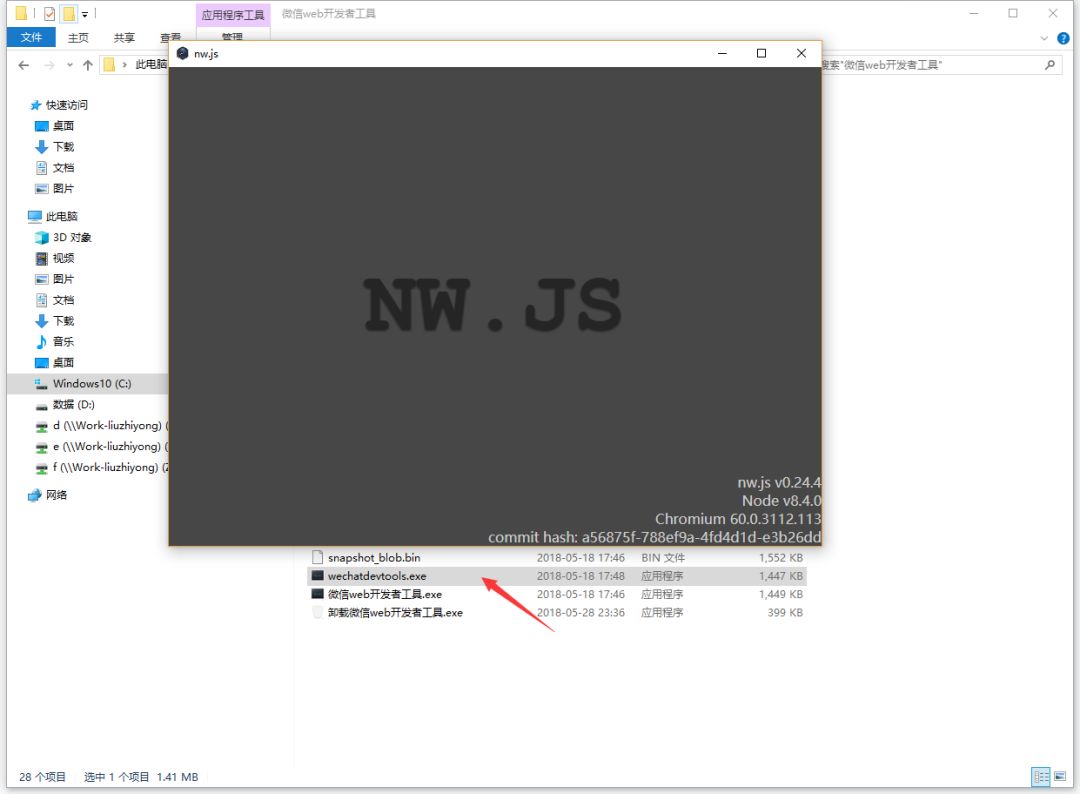The height and width of the screenshot is (794, 1080).
Task: Click date 2018-05-28 23:36 cell
Action: (x=581, y=612)
